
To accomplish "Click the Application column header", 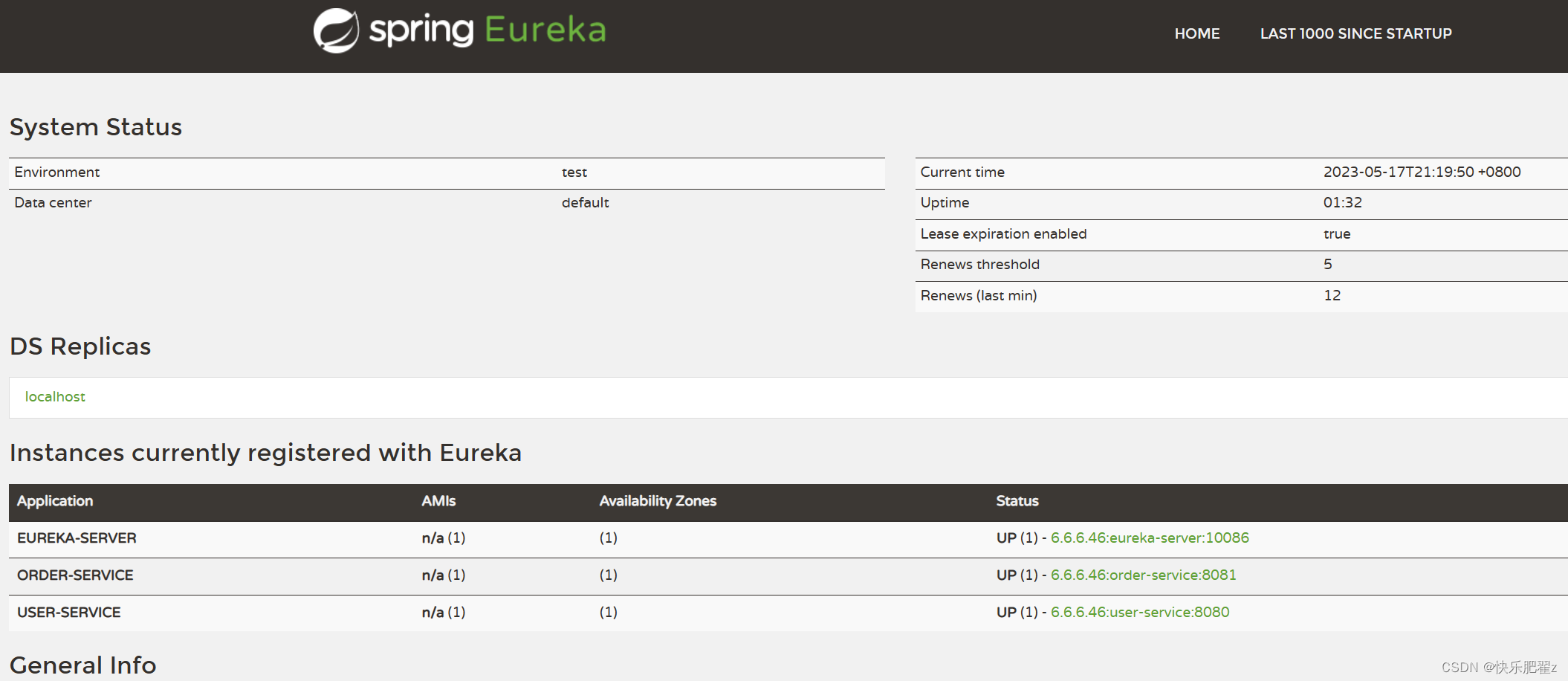I will tap(55, 501).
